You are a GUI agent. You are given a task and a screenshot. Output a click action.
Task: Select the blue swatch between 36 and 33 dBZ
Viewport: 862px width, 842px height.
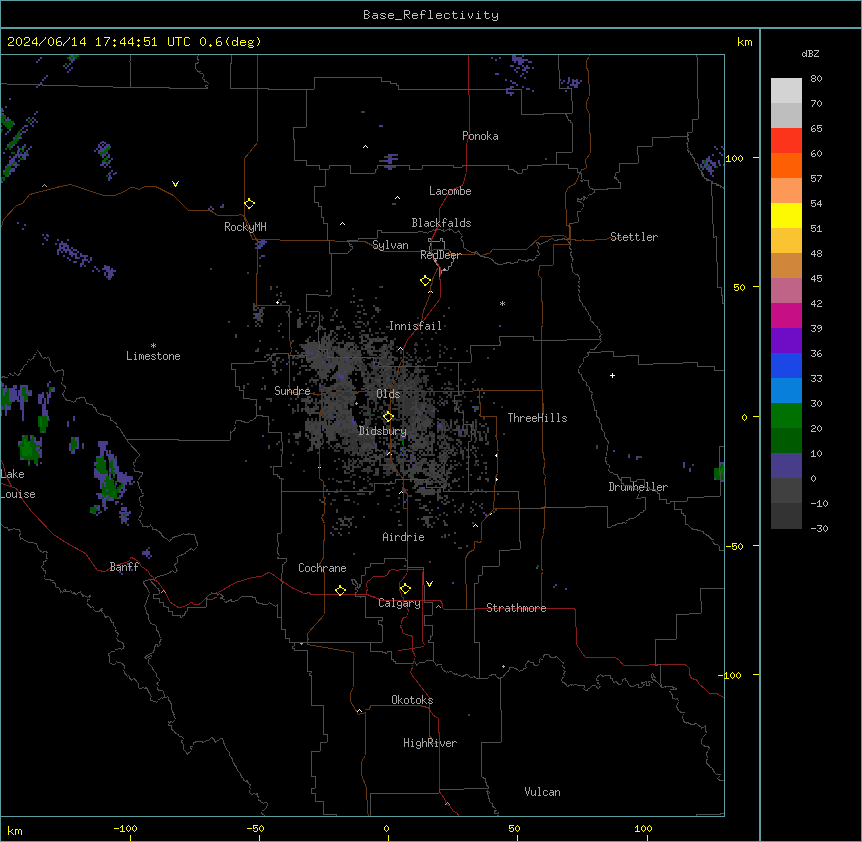[786, 365]
